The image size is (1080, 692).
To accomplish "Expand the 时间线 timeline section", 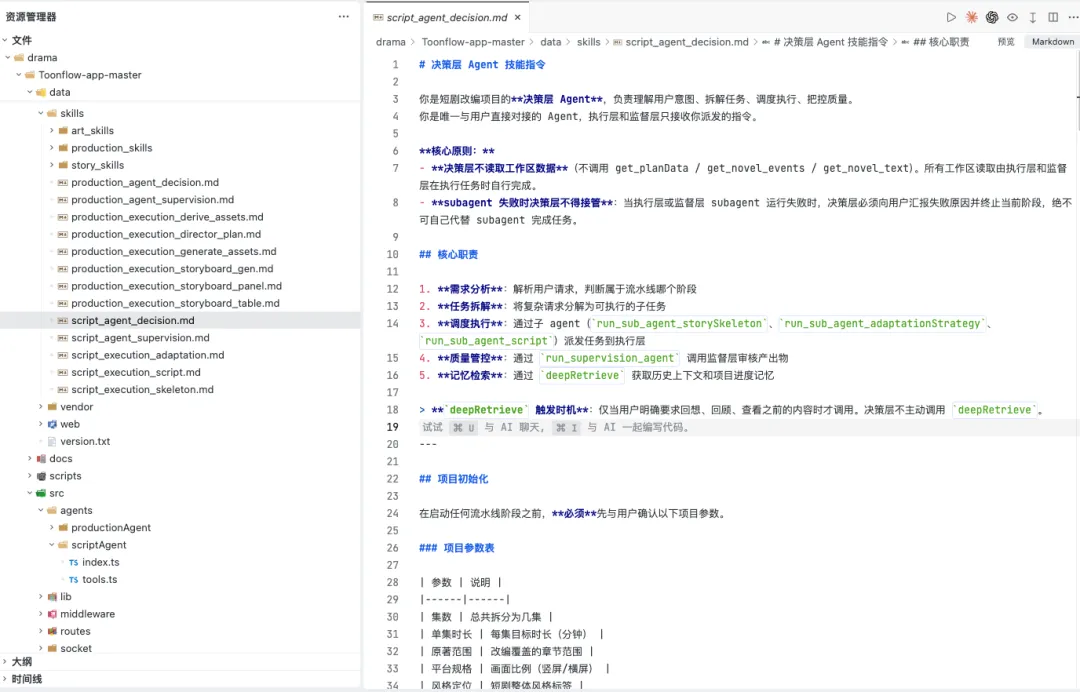I will (5, 679).
